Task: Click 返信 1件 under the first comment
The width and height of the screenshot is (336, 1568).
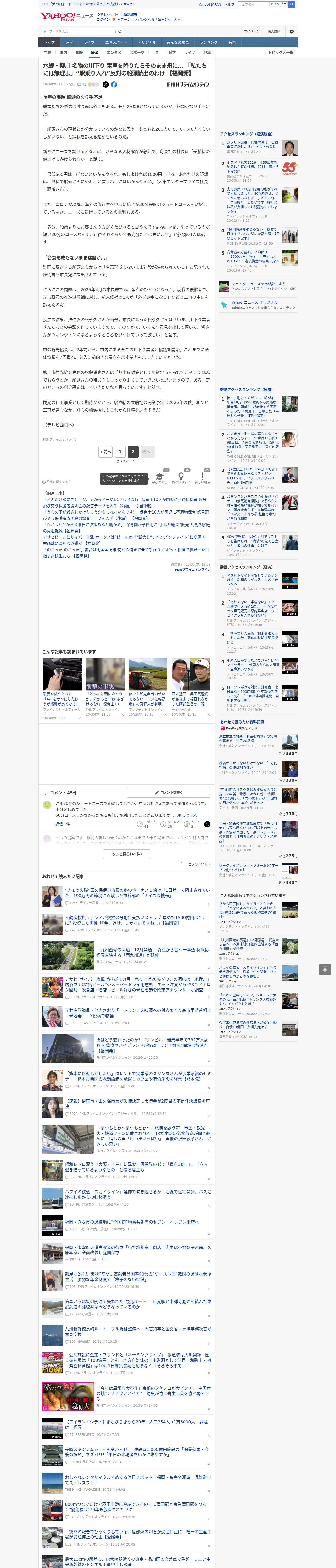Action: tap(62, 824)
